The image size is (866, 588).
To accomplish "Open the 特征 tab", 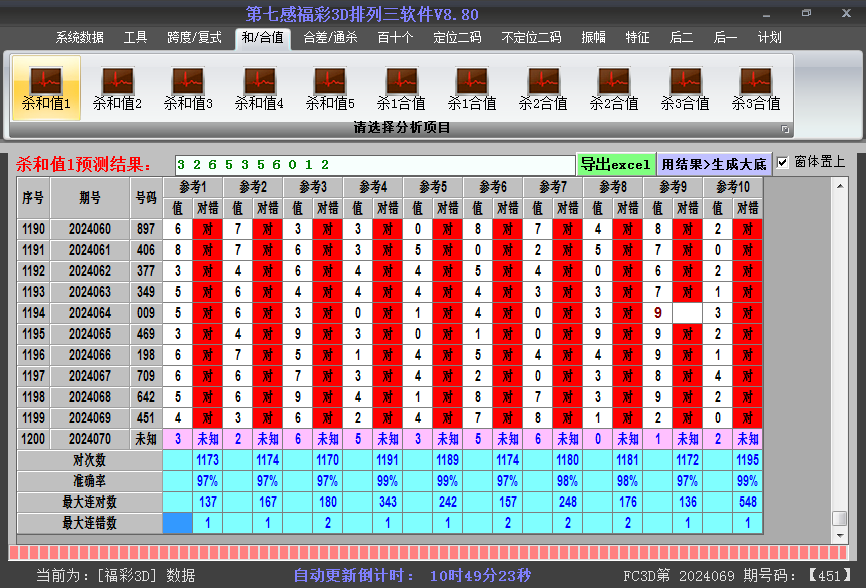I will [x=637, y=38].
